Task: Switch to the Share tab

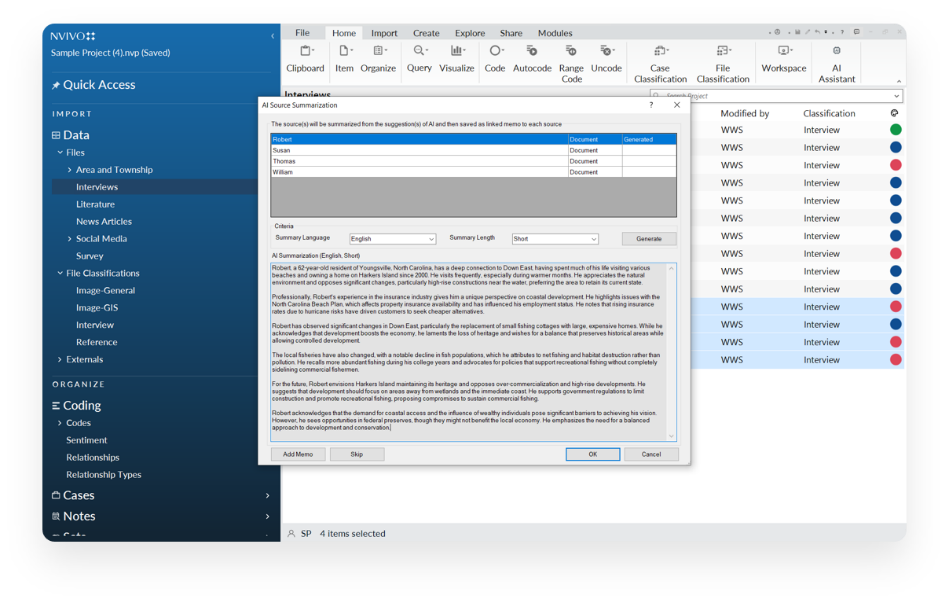Action: click(x=511, y=33)
